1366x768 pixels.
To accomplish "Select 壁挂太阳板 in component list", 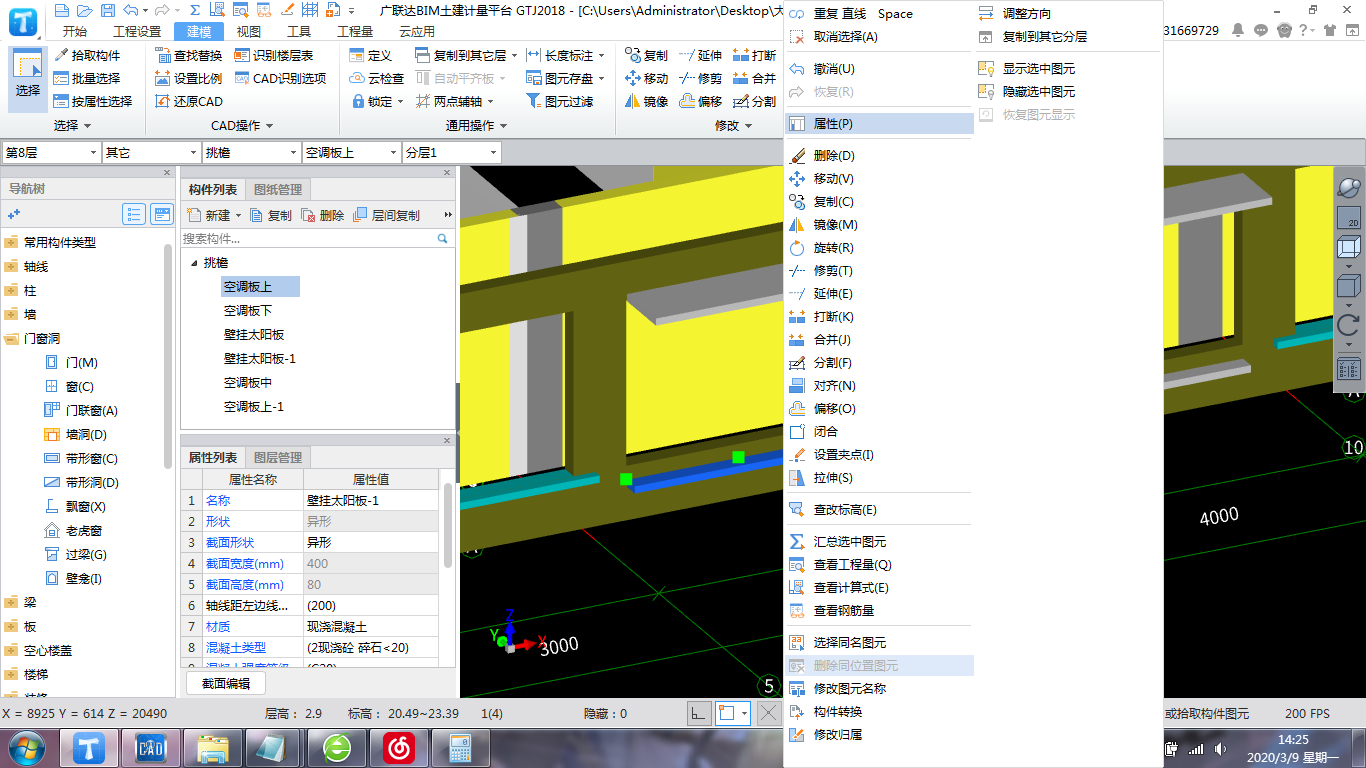I will click(x=254, y=335).
